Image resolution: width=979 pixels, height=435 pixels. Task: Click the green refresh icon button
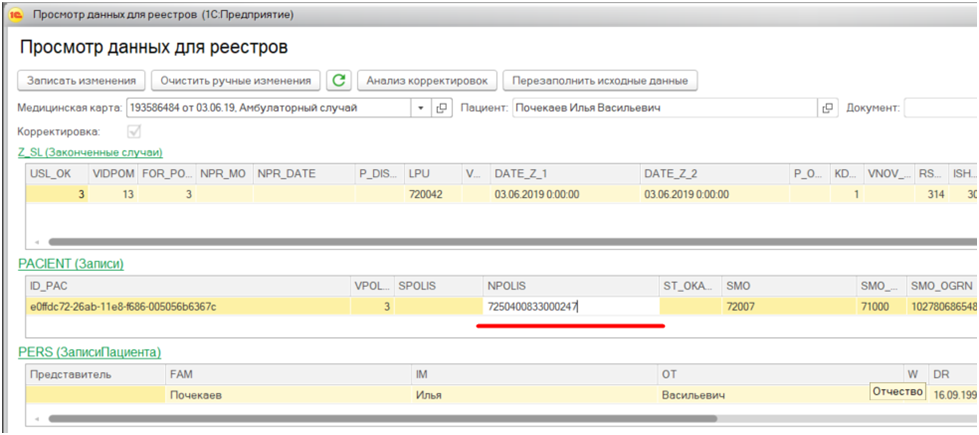pyautogui.click(x=339, y=81)
